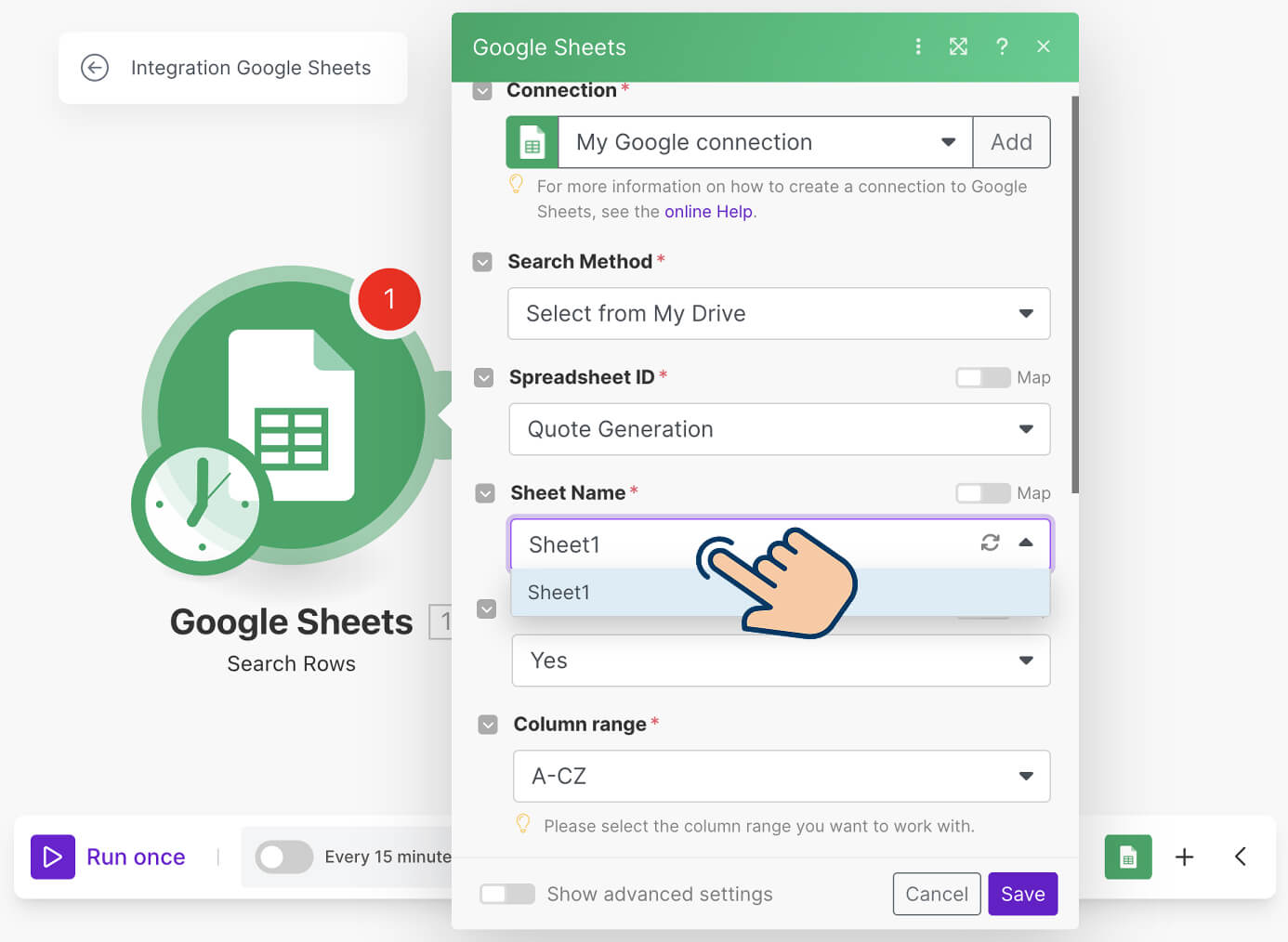The height and width of the screenshot is (942, 1288).
Task: Enable Show advanced settings
Action: [507, 894]
